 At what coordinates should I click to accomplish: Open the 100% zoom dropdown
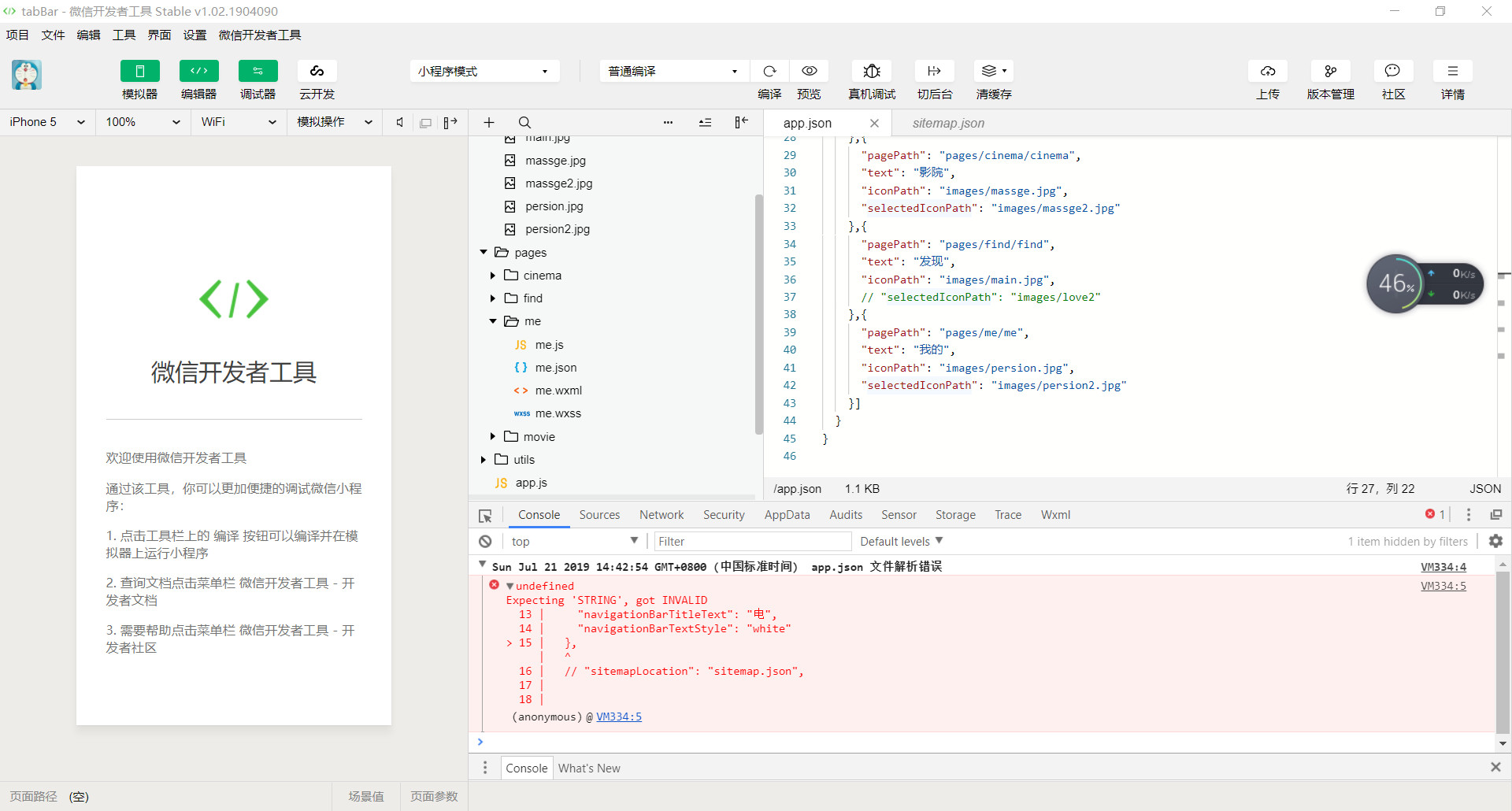(143, 122)
